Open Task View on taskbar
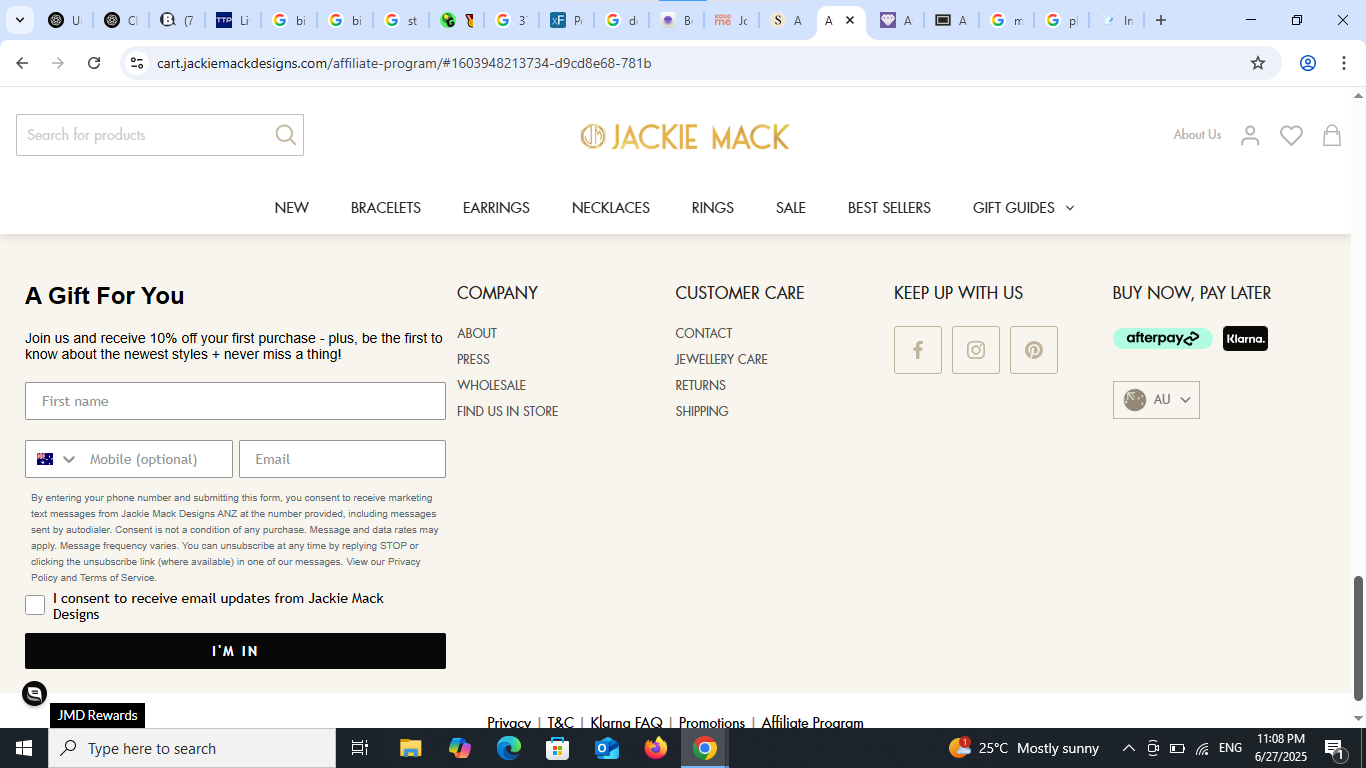 click(x=360, y=748)
